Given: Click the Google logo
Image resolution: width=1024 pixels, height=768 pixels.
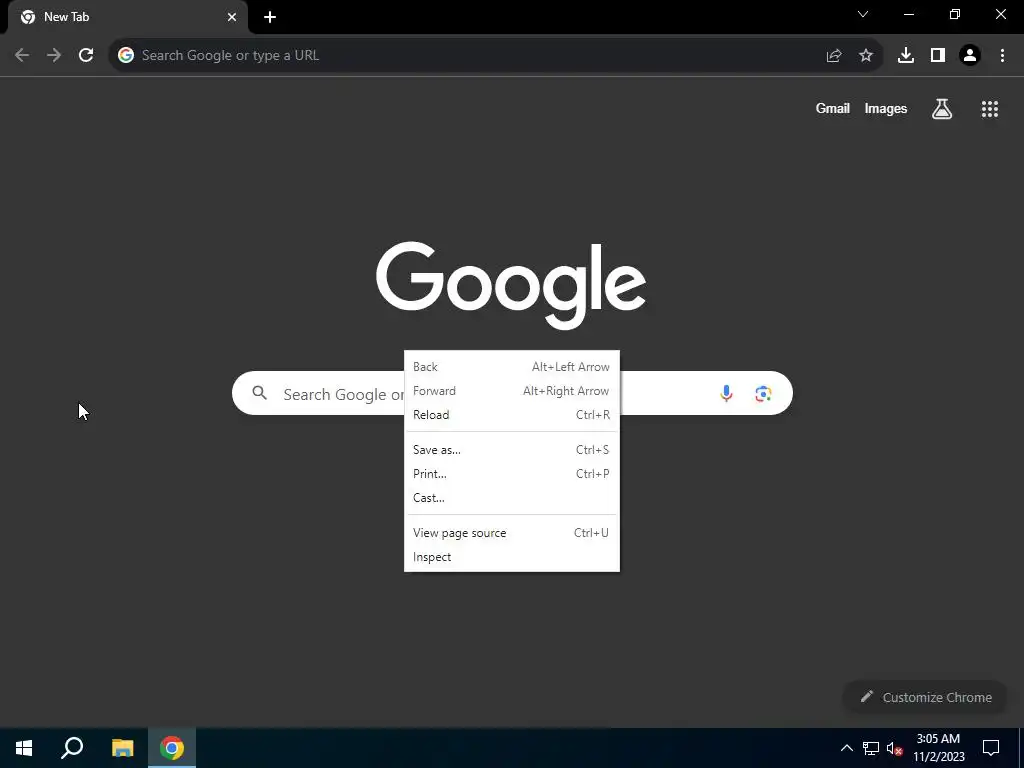Looking at the screenshot, I should 511,285.
